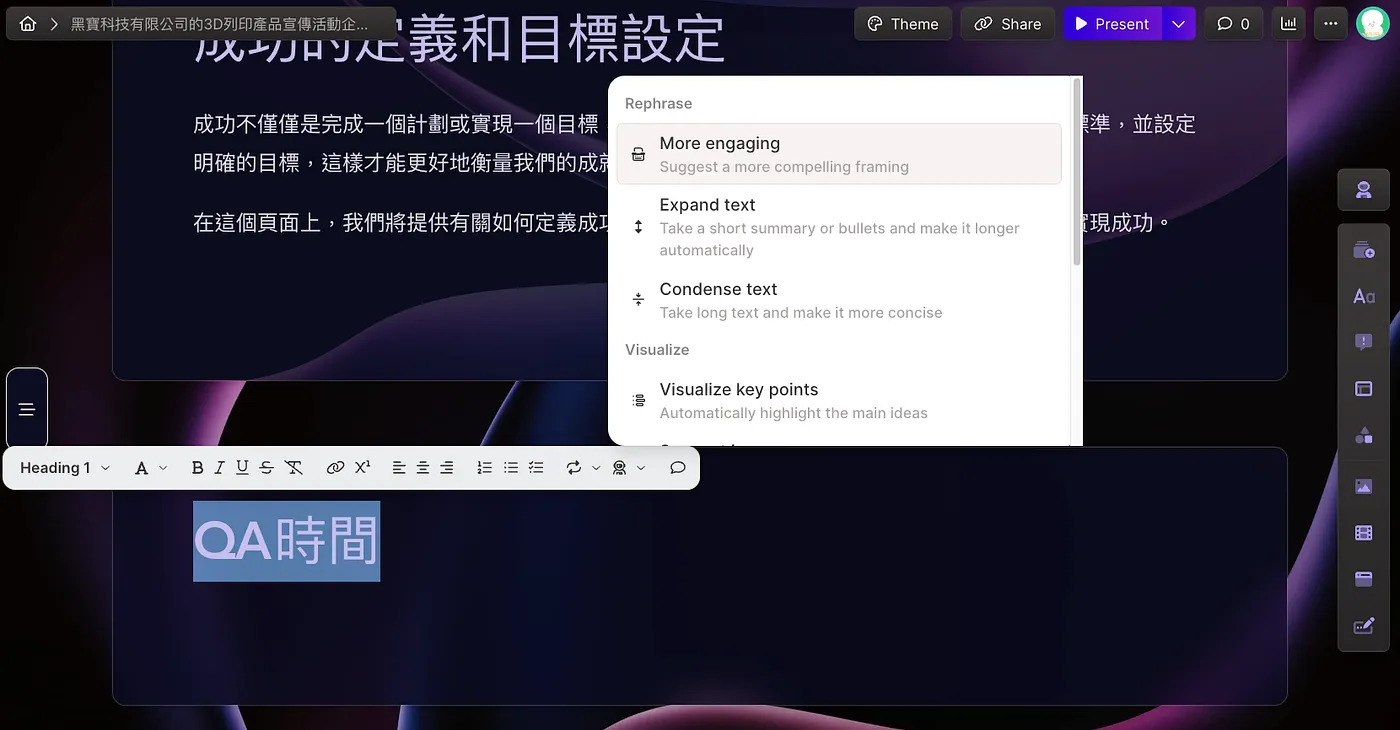Image resolution: width=1400 pixels, height=730 pixels.
Task: Open images panel in sidebar
Action: pyautogui.click(x=1364, y=487)
